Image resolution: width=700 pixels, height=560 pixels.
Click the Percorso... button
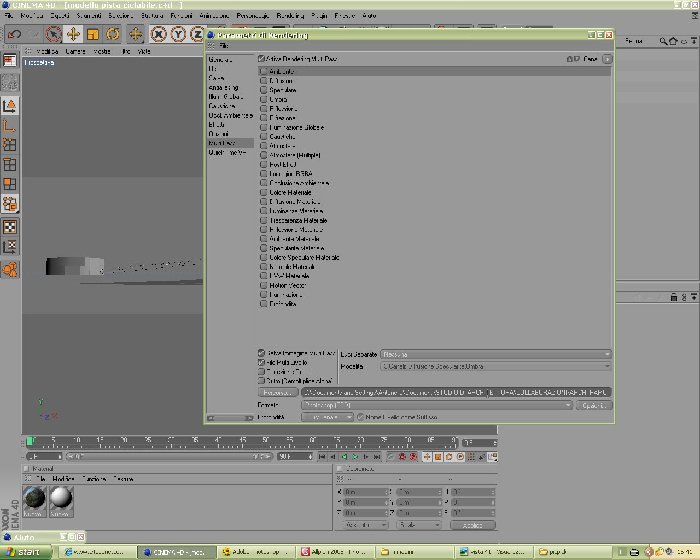pos(277,392)
